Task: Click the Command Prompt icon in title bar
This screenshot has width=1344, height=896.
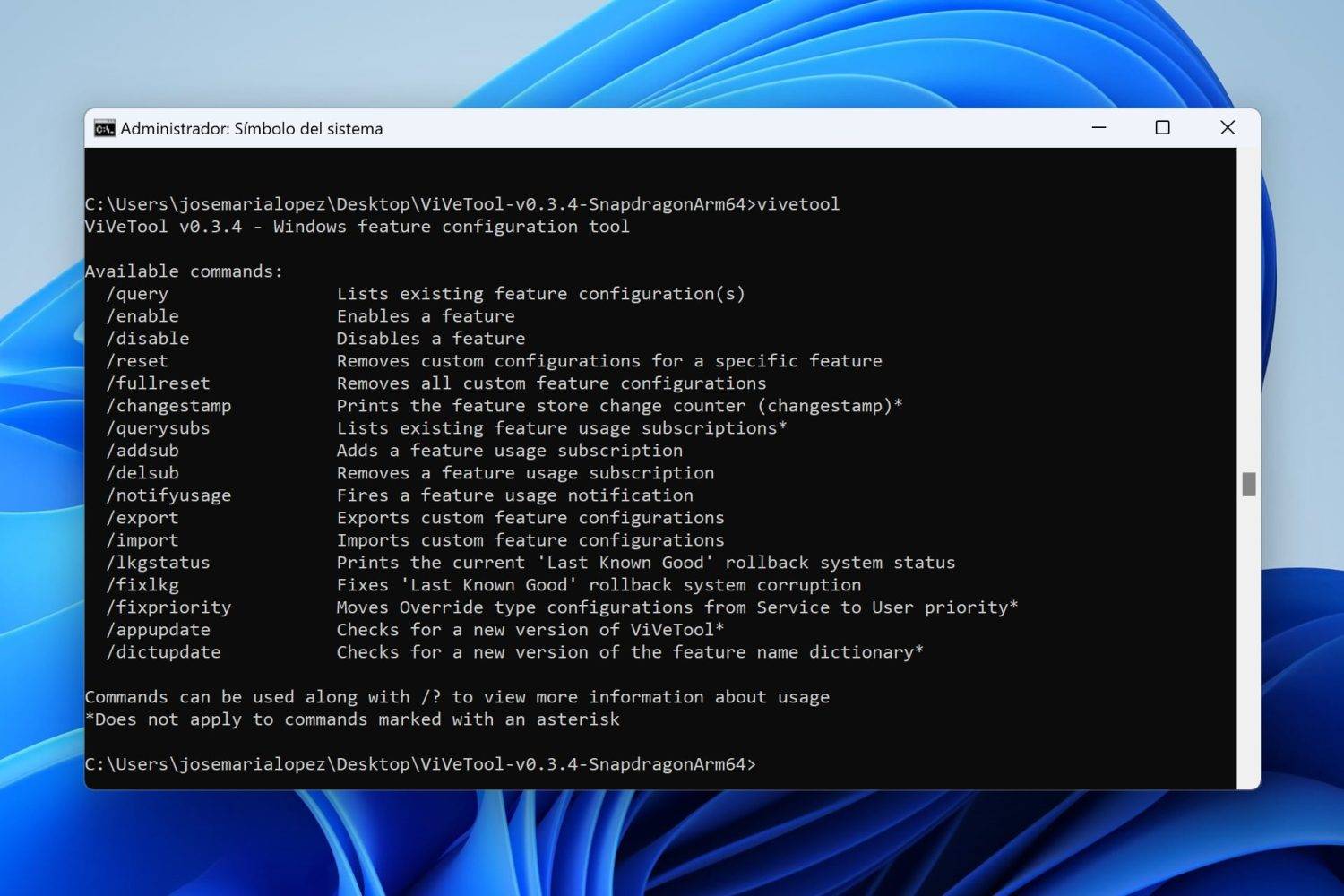Action: click(x=105, y=128)
